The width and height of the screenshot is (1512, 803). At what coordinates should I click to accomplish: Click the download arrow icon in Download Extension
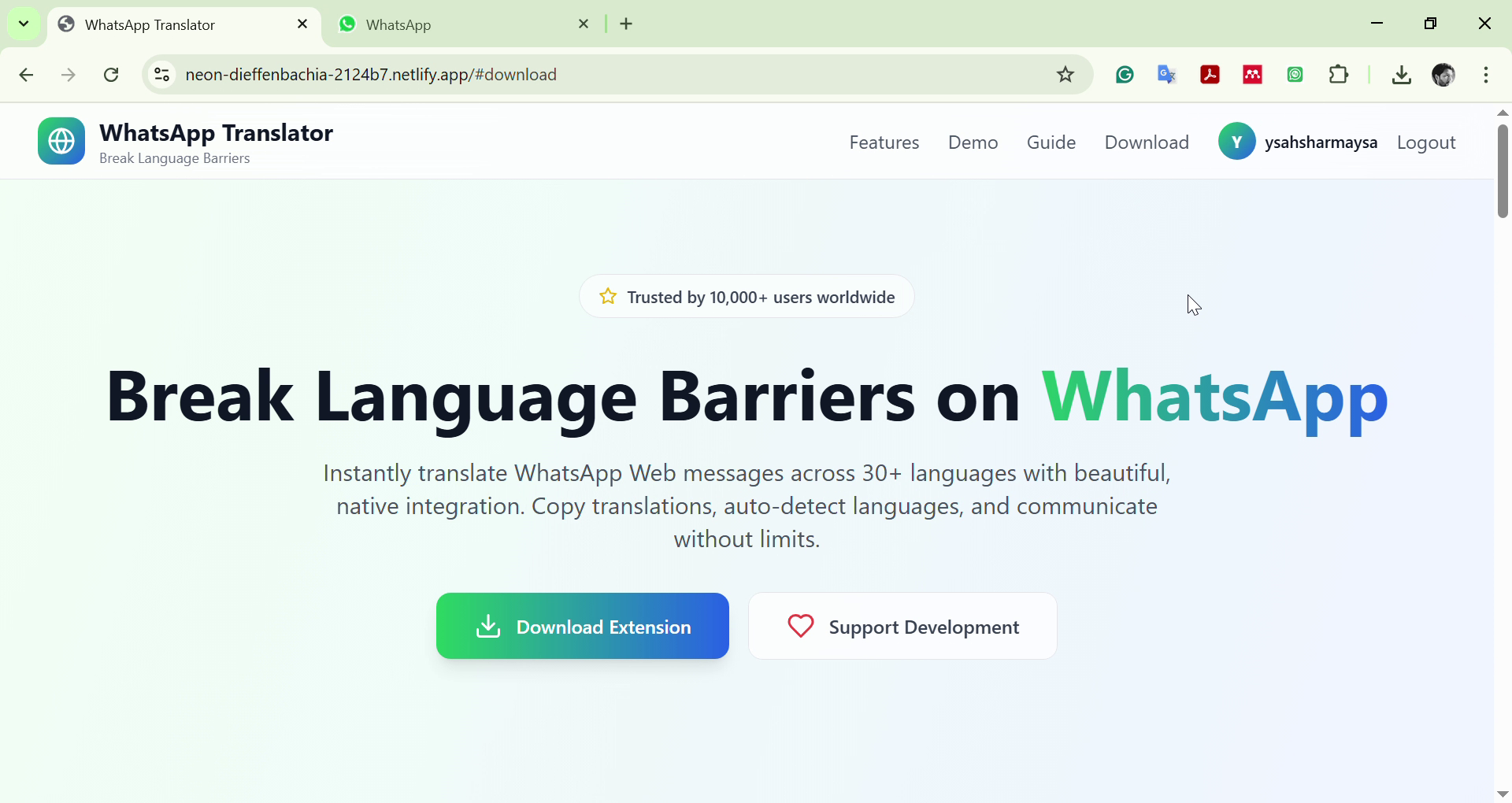coord(488,627)
